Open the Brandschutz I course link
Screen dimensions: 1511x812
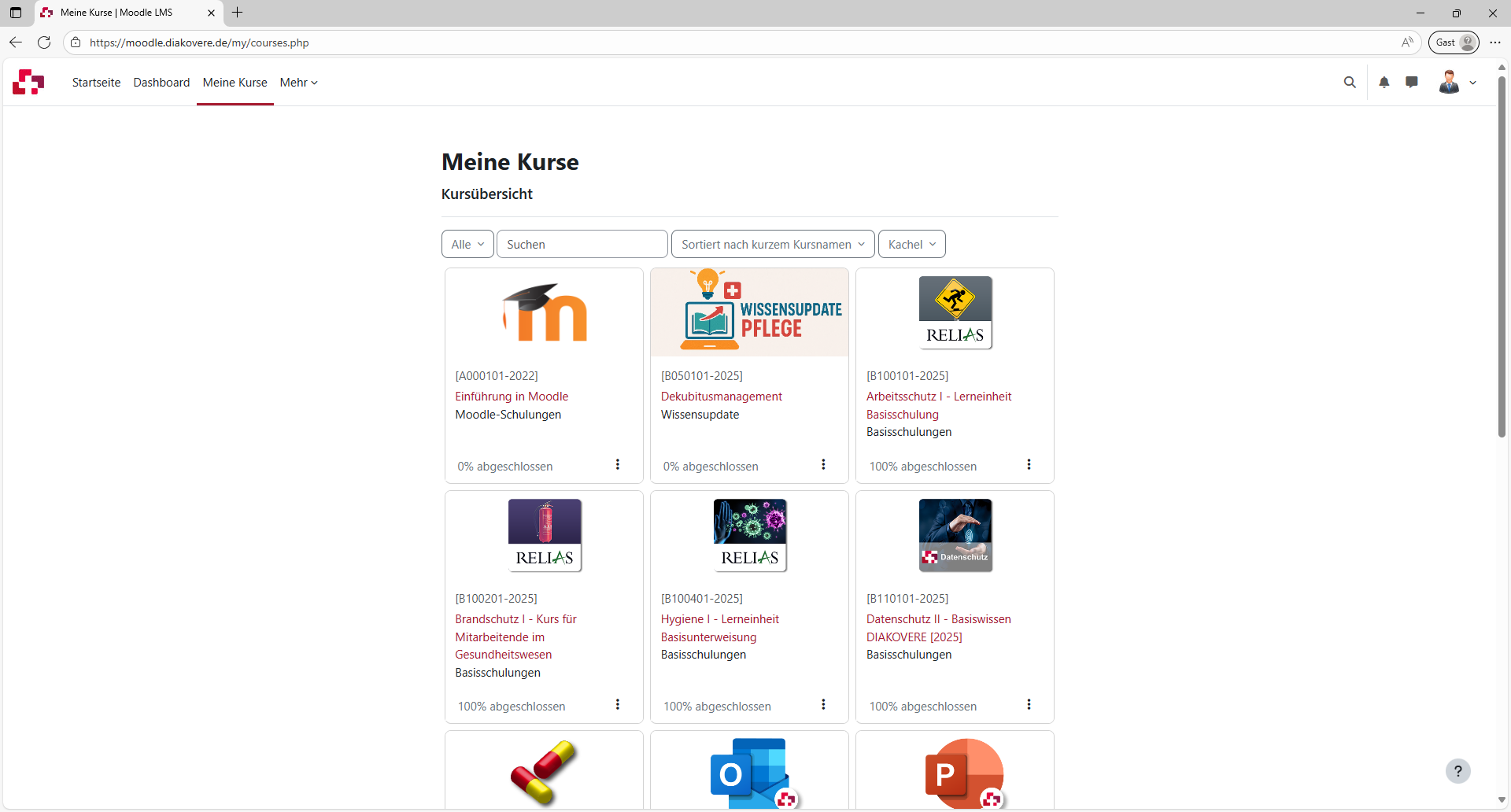(x=515, y=619)
